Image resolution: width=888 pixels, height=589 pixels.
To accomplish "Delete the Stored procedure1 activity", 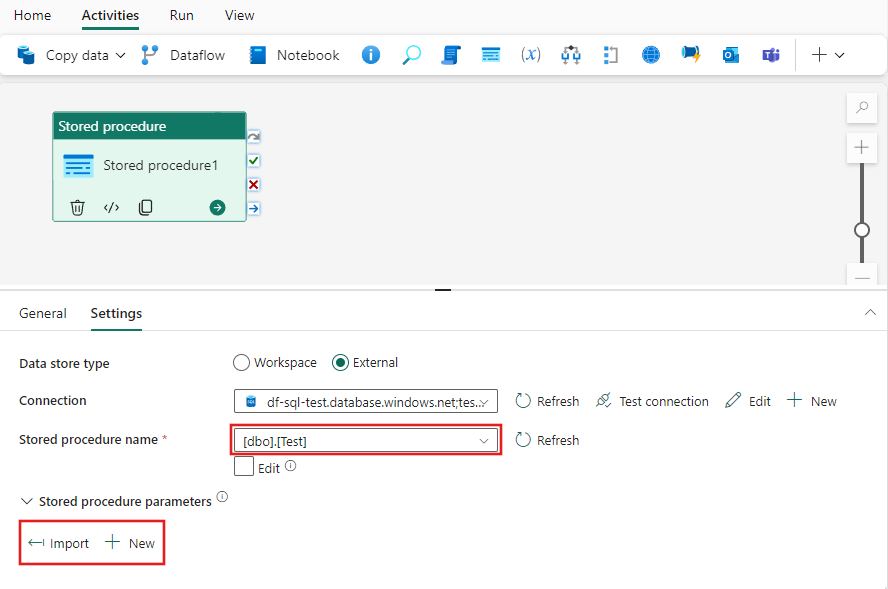I will 77,208.
